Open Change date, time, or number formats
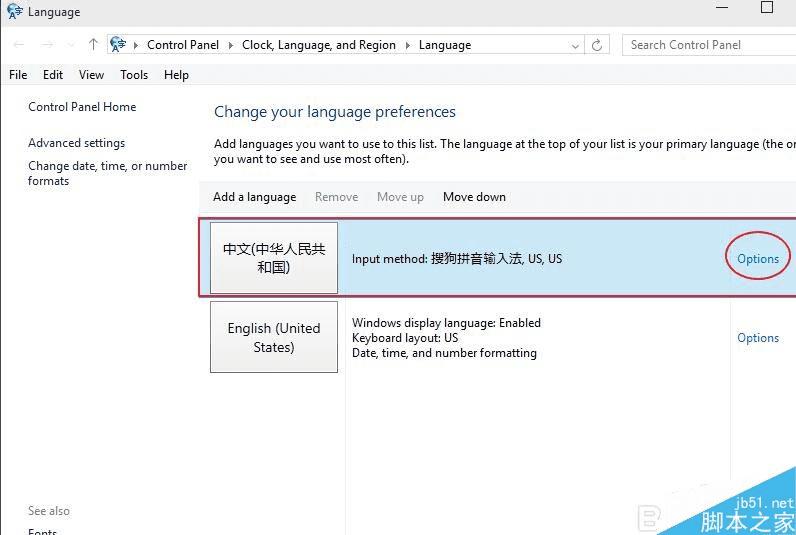Image resolution: width=796 pixels, height=535 pixels. click(108, 173)
